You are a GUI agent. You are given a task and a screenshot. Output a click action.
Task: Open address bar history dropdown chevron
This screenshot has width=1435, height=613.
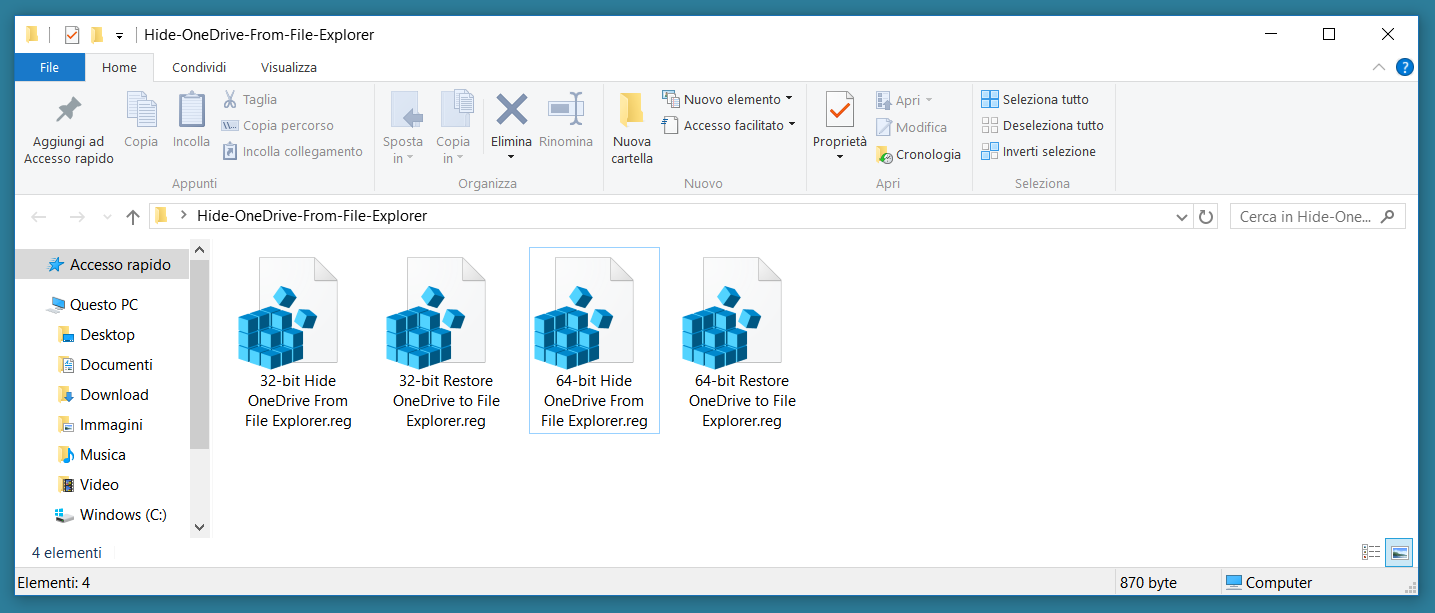pyautogui.click(x=1182, y=216)
